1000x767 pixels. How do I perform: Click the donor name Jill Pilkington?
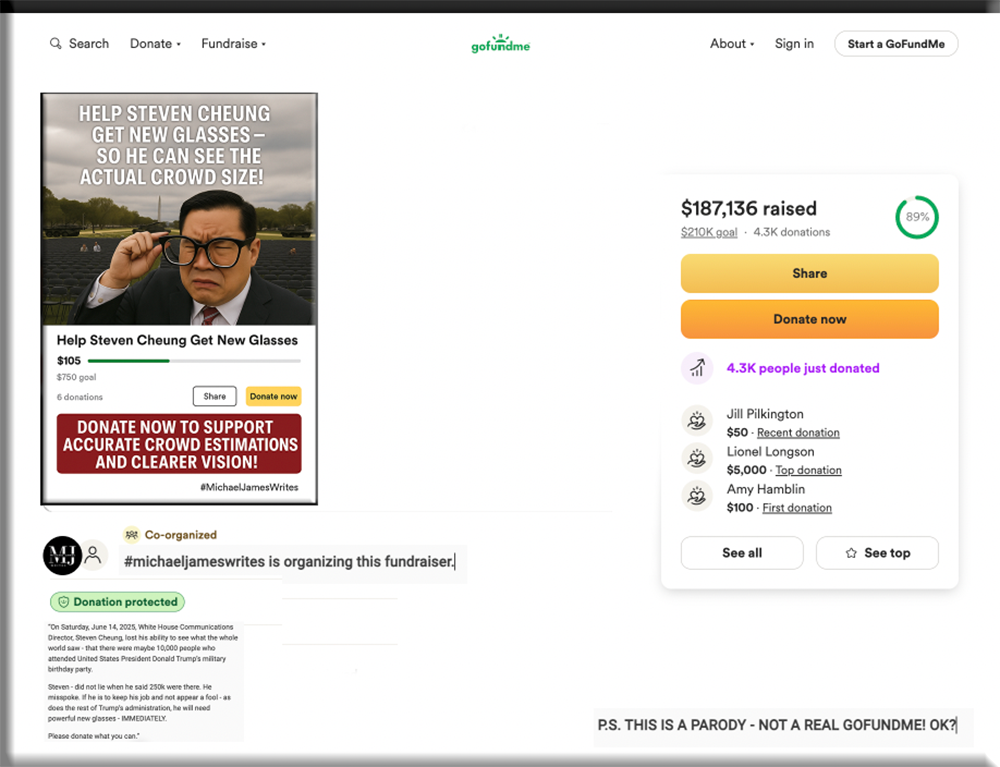coord(765,414)
